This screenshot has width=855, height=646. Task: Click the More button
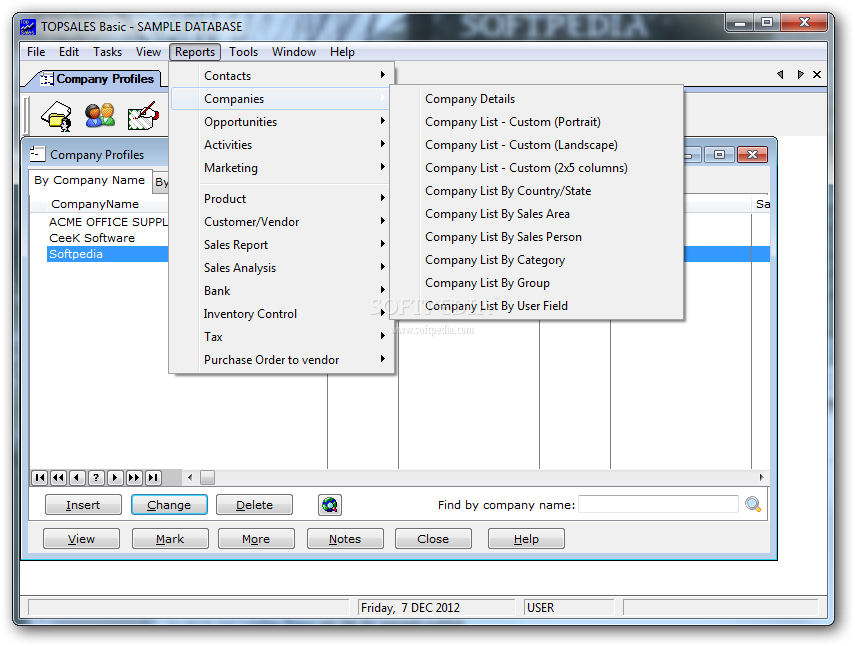point(256,539)
